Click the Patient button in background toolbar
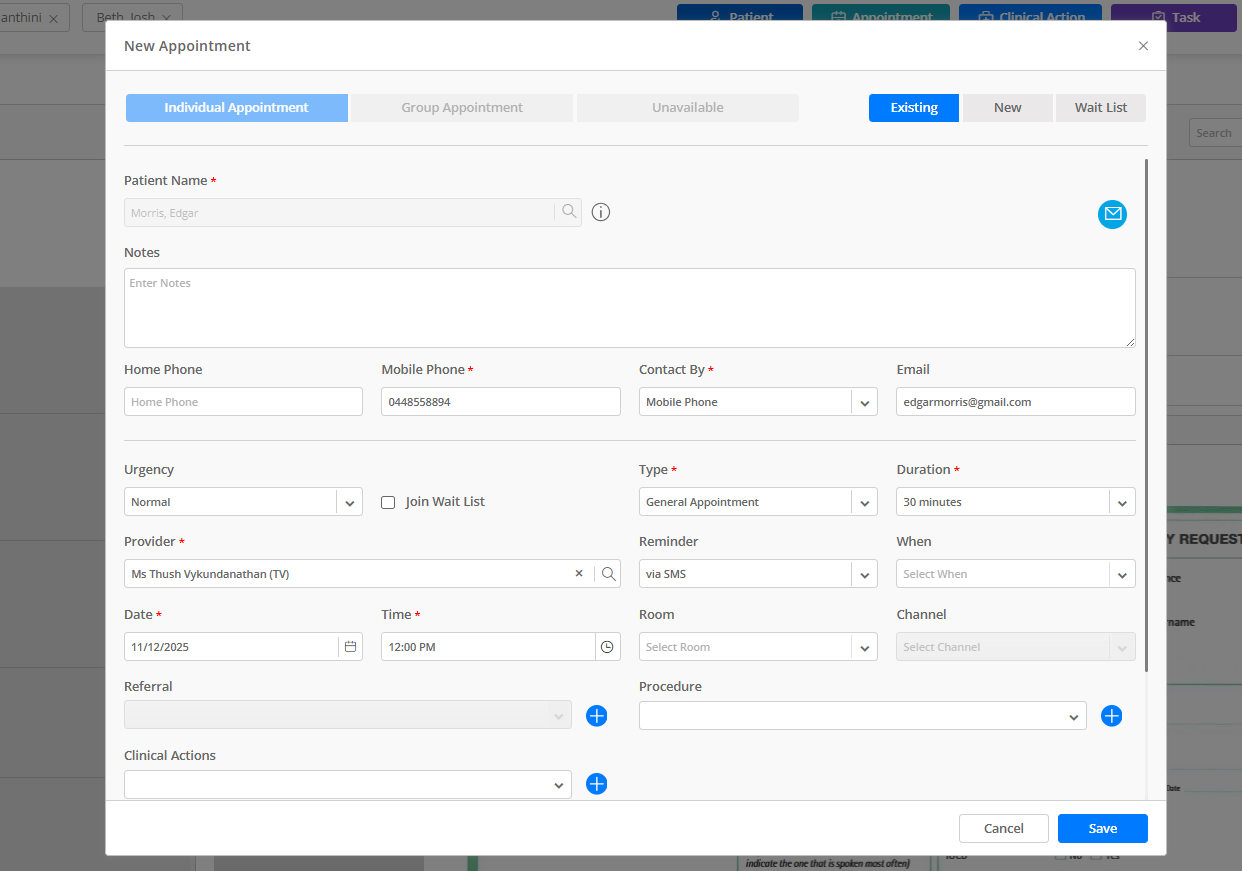The image size is (1242, 871). tap(740, 14)
